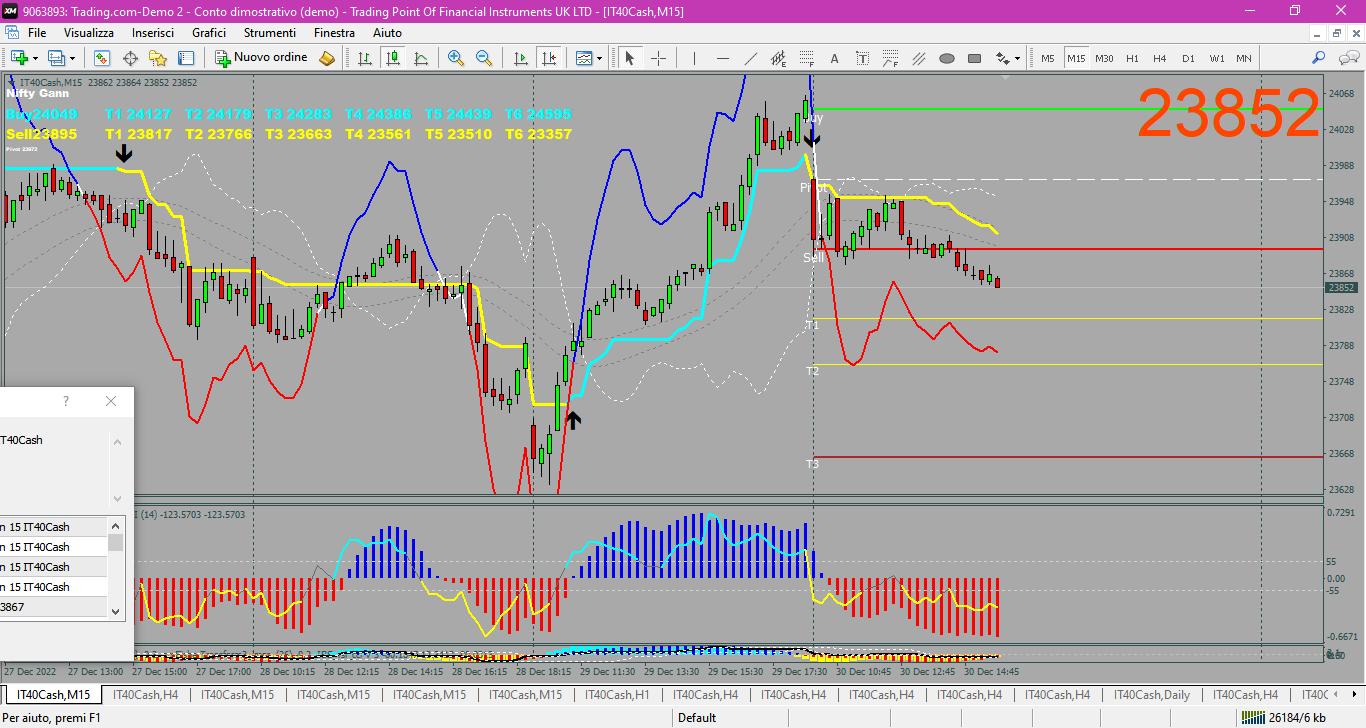Click the dialog list scrollbar down arrow

[x=116, y=611]
